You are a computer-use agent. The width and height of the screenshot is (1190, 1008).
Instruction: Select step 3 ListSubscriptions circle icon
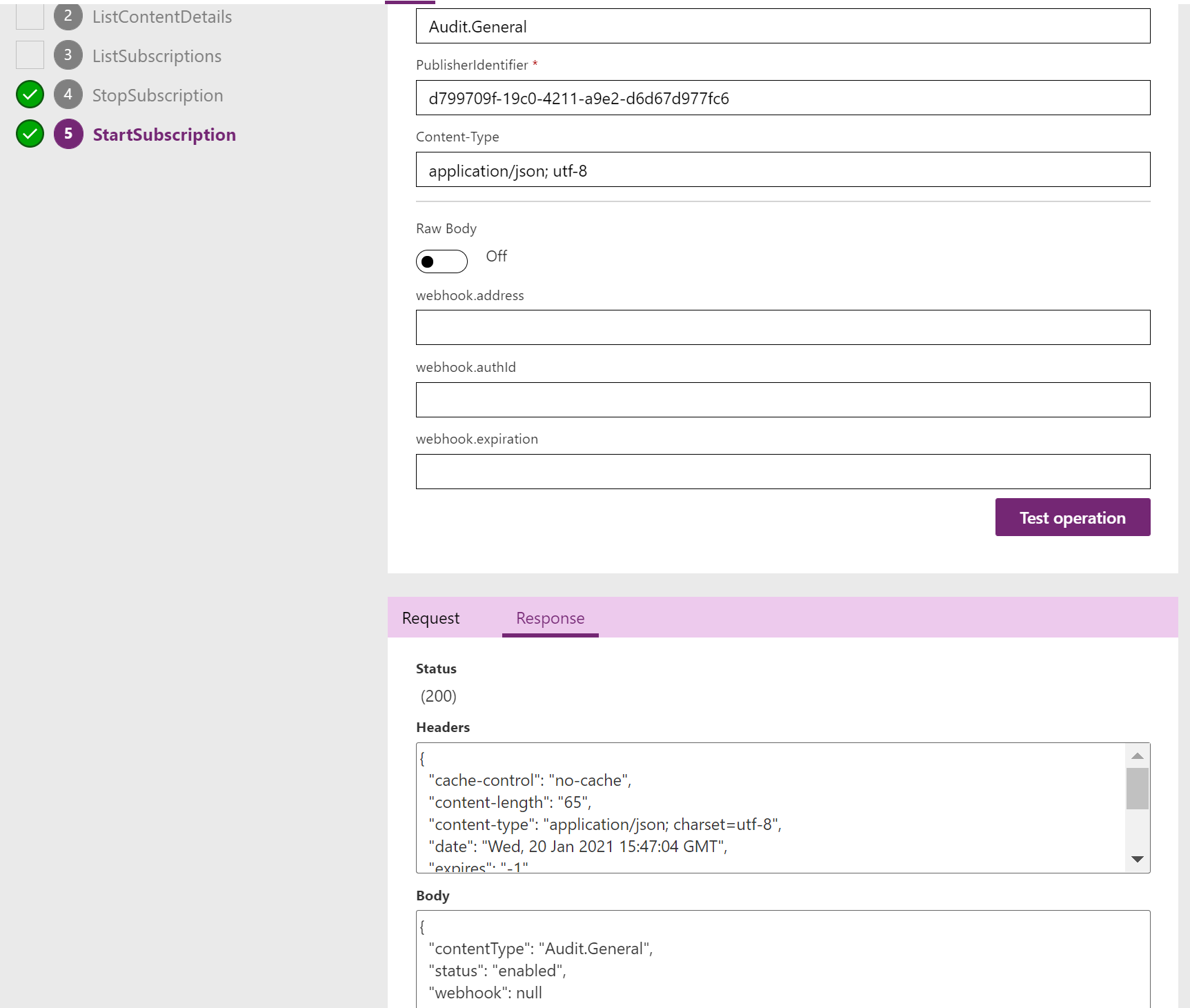(x=68, y=55)
